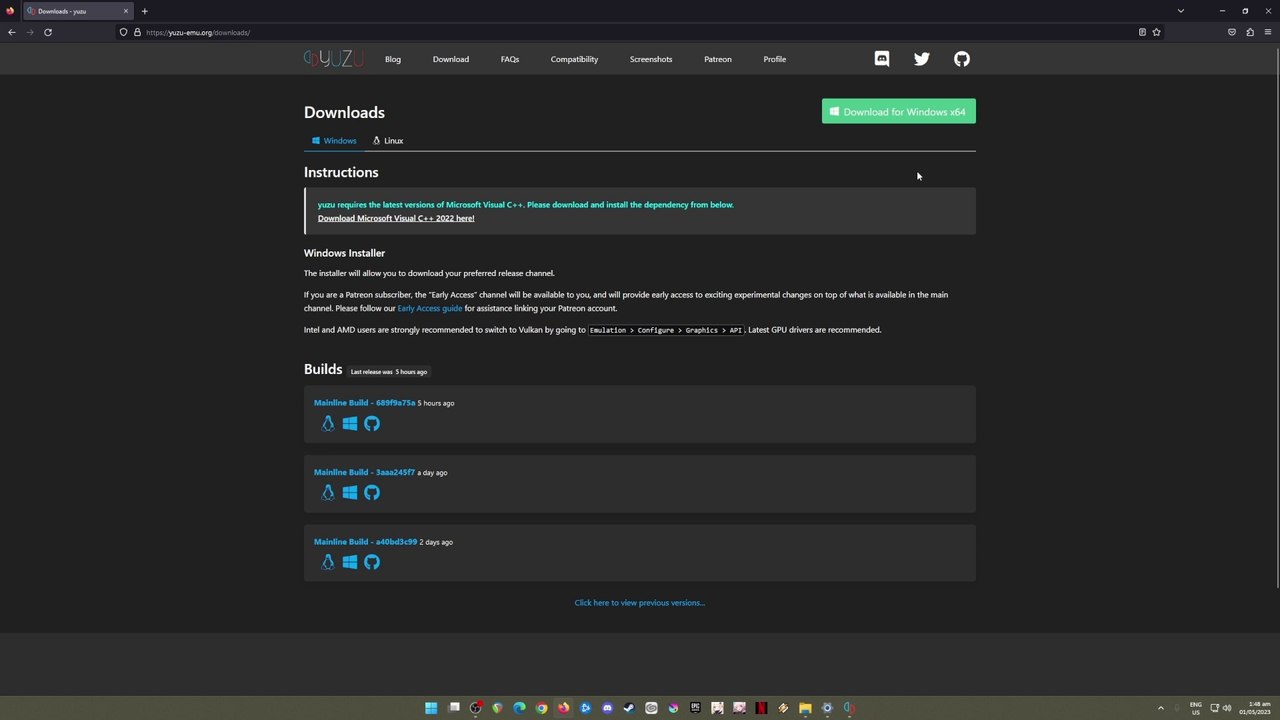Open the yuzu GitHub icon in header
This screenshot has height=720, width=1280.
click(x=962, y=59)
